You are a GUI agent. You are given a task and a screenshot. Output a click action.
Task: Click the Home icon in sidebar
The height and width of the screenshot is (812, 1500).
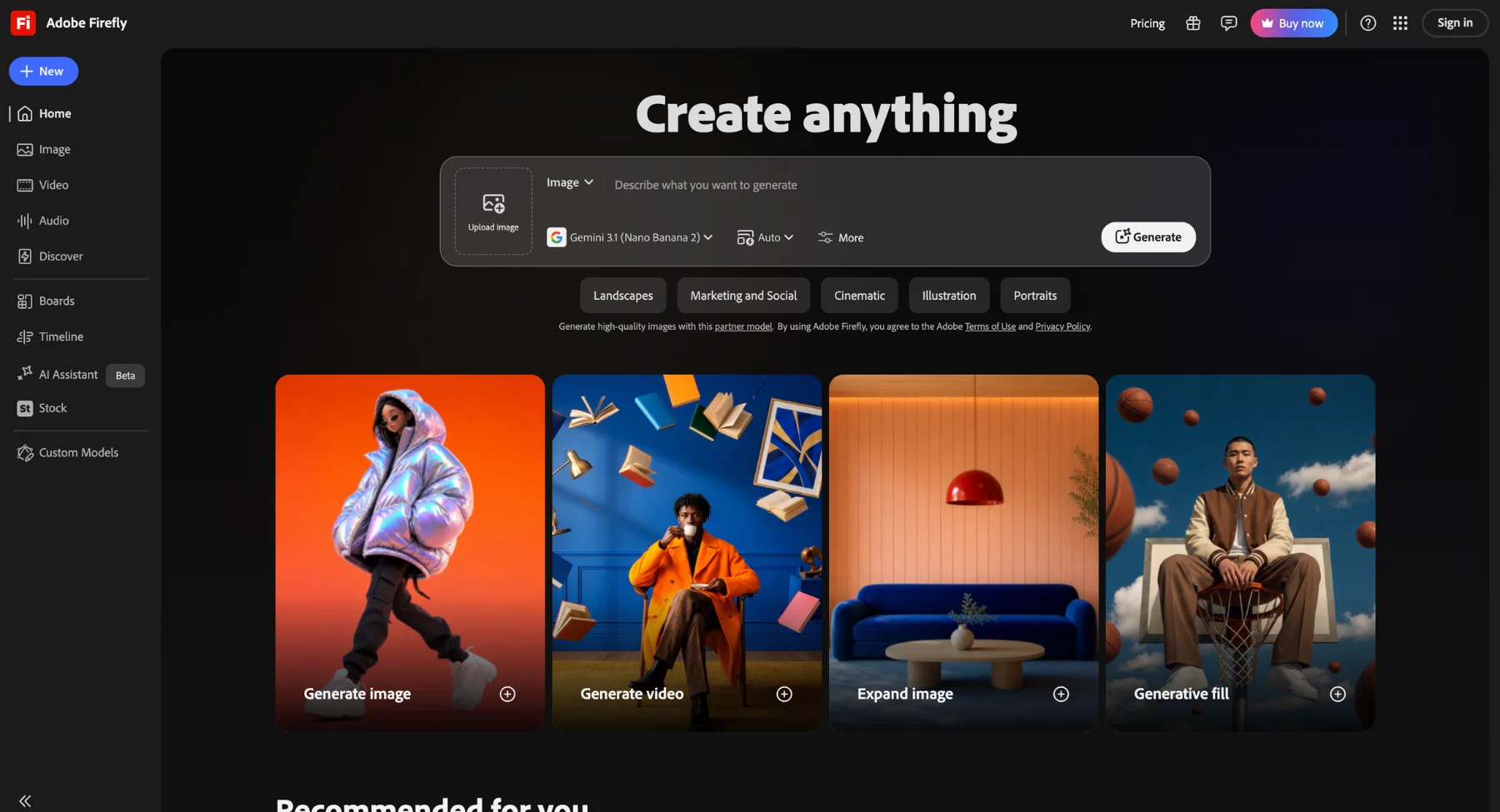tap(25, 113)
